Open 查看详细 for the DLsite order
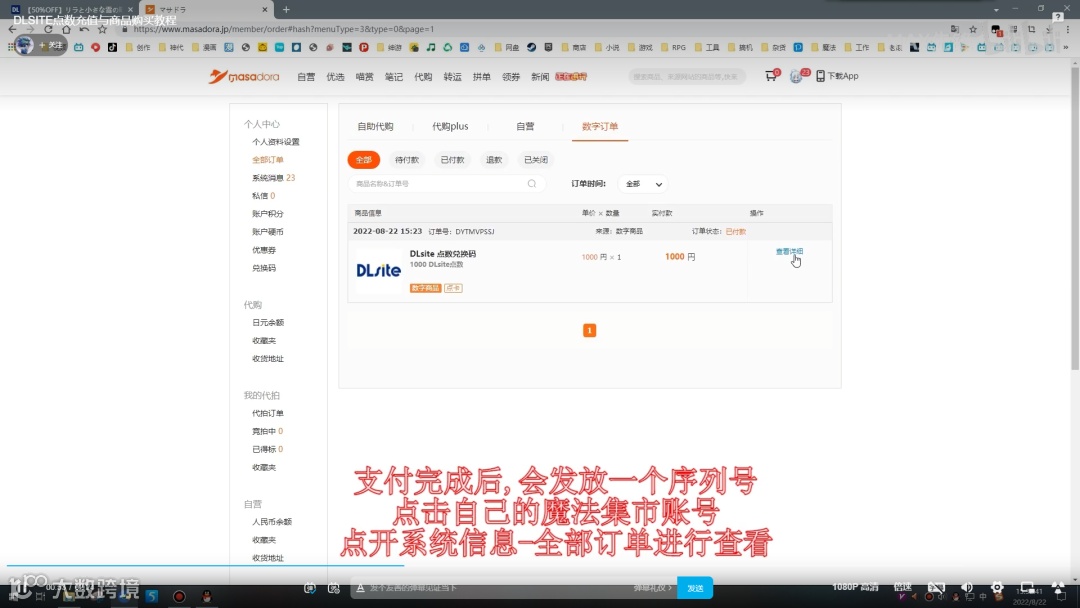 click(789, 251)
